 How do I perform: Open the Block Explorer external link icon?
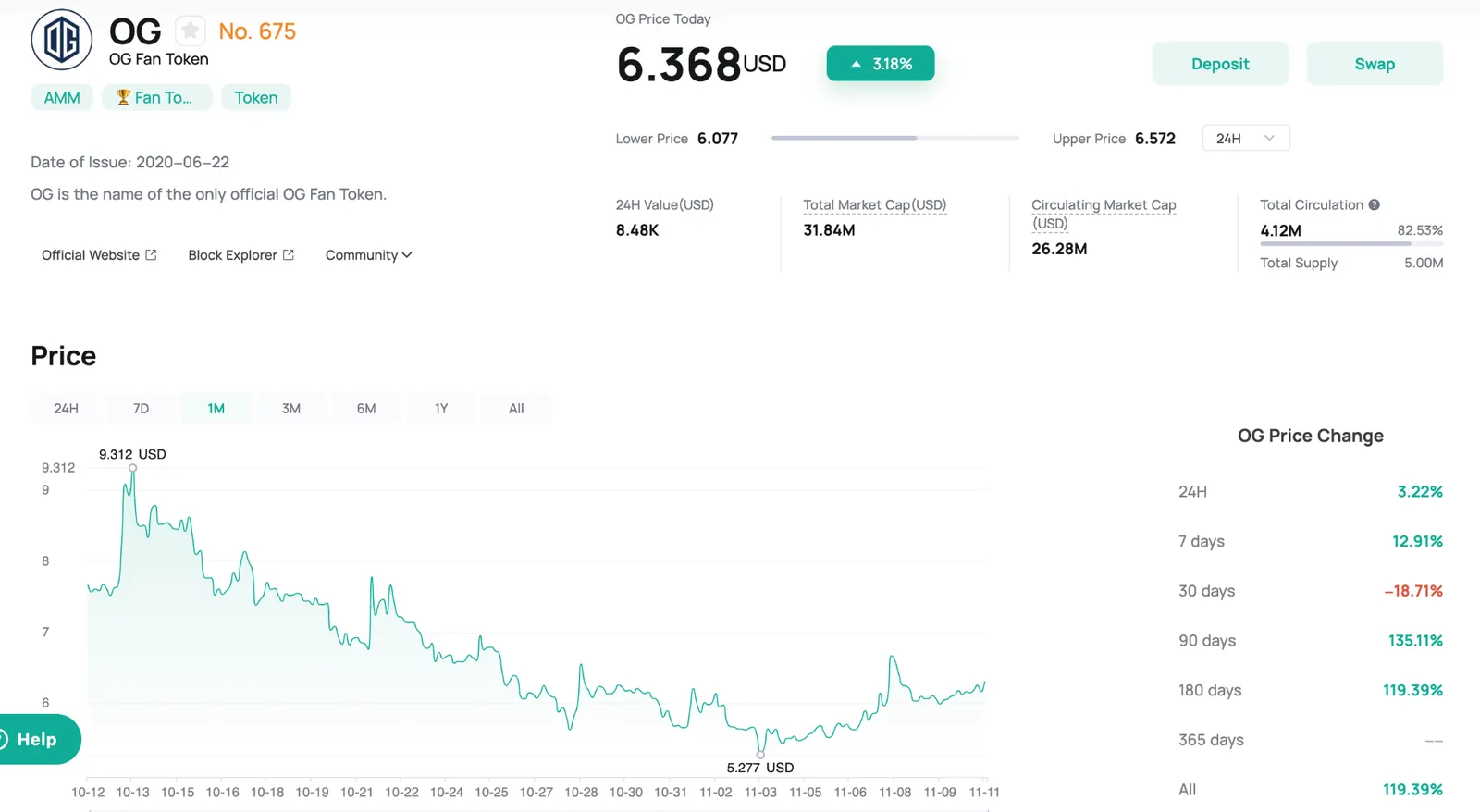289,255
